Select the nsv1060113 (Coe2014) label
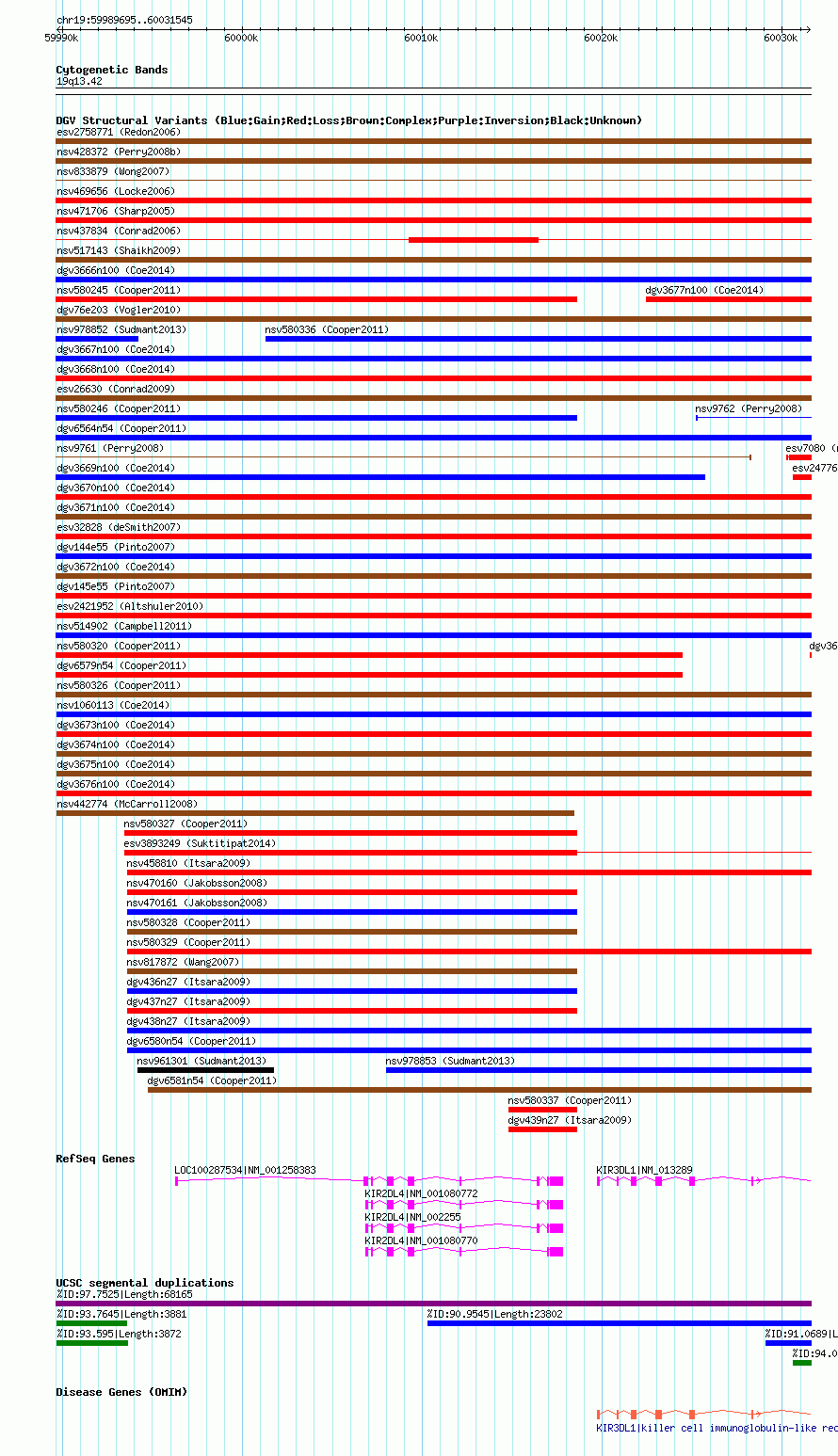Image resolution: width=838 pixels, height=1456 pixels. tap(113, 705)
